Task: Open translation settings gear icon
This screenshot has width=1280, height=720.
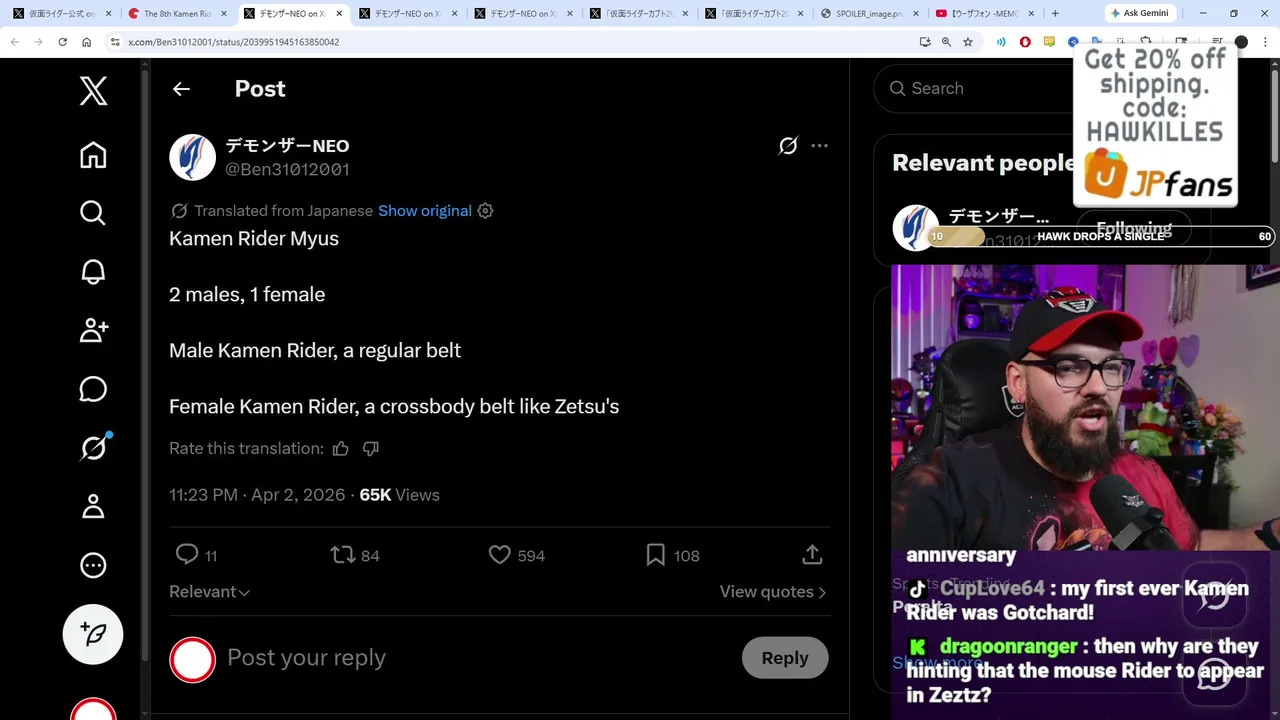Action: click(485, 211)
